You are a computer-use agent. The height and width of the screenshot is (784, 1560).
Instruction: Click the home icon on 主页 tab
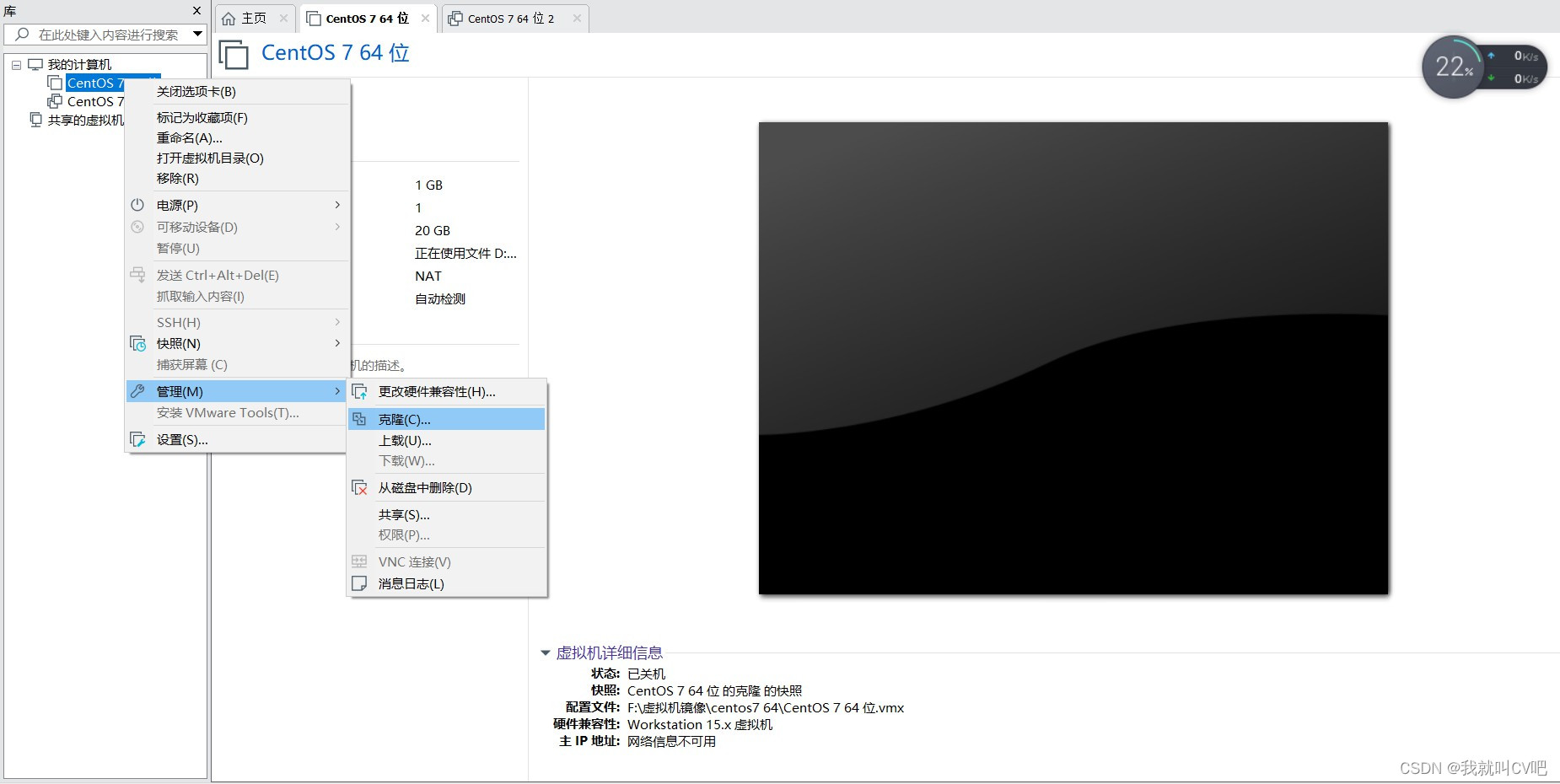point(229,19)
